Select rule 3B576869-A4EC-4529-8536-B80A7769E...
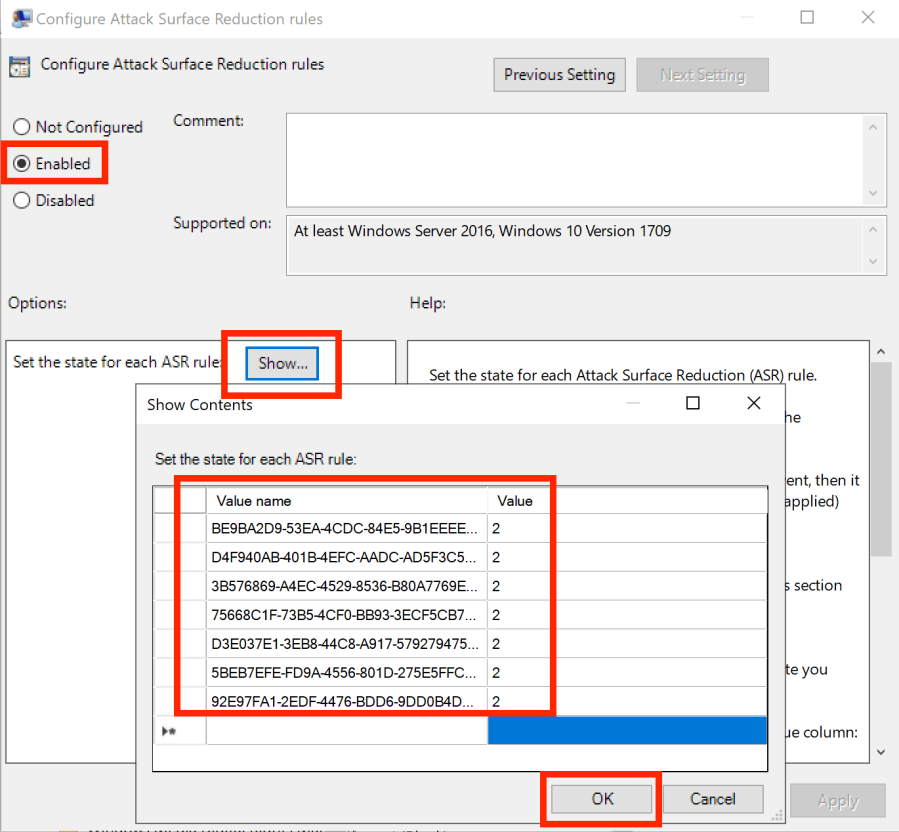This screenshot has height=832, width=899. 347,586
